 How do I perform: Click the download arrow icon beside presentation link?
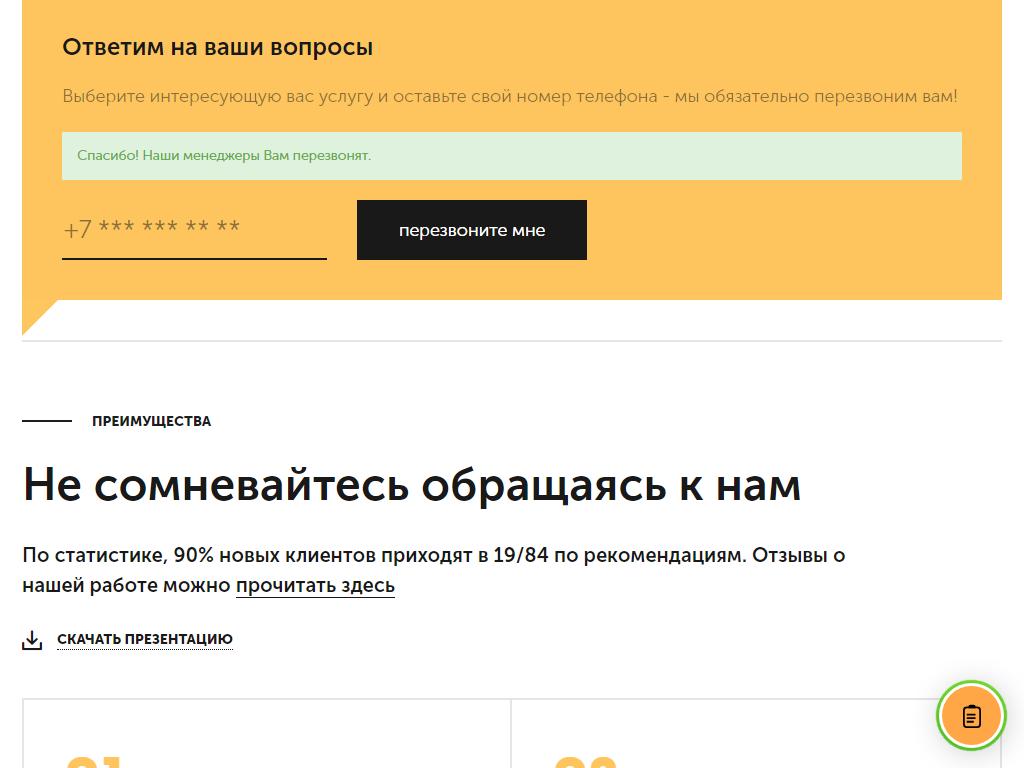pyautogui.click(x=32, y=640)
